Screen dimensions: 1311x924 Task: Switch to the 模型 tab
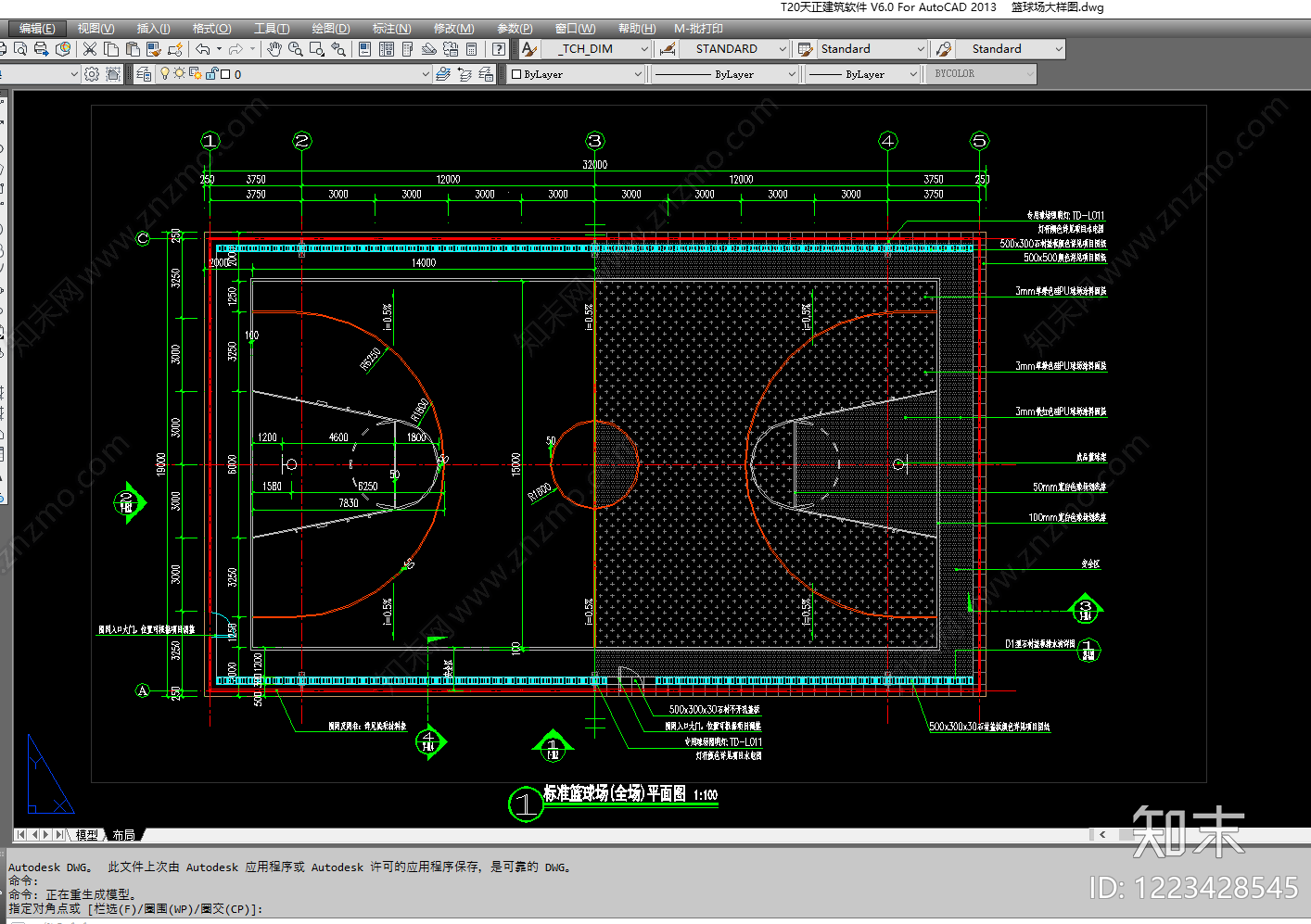[87, 835]
